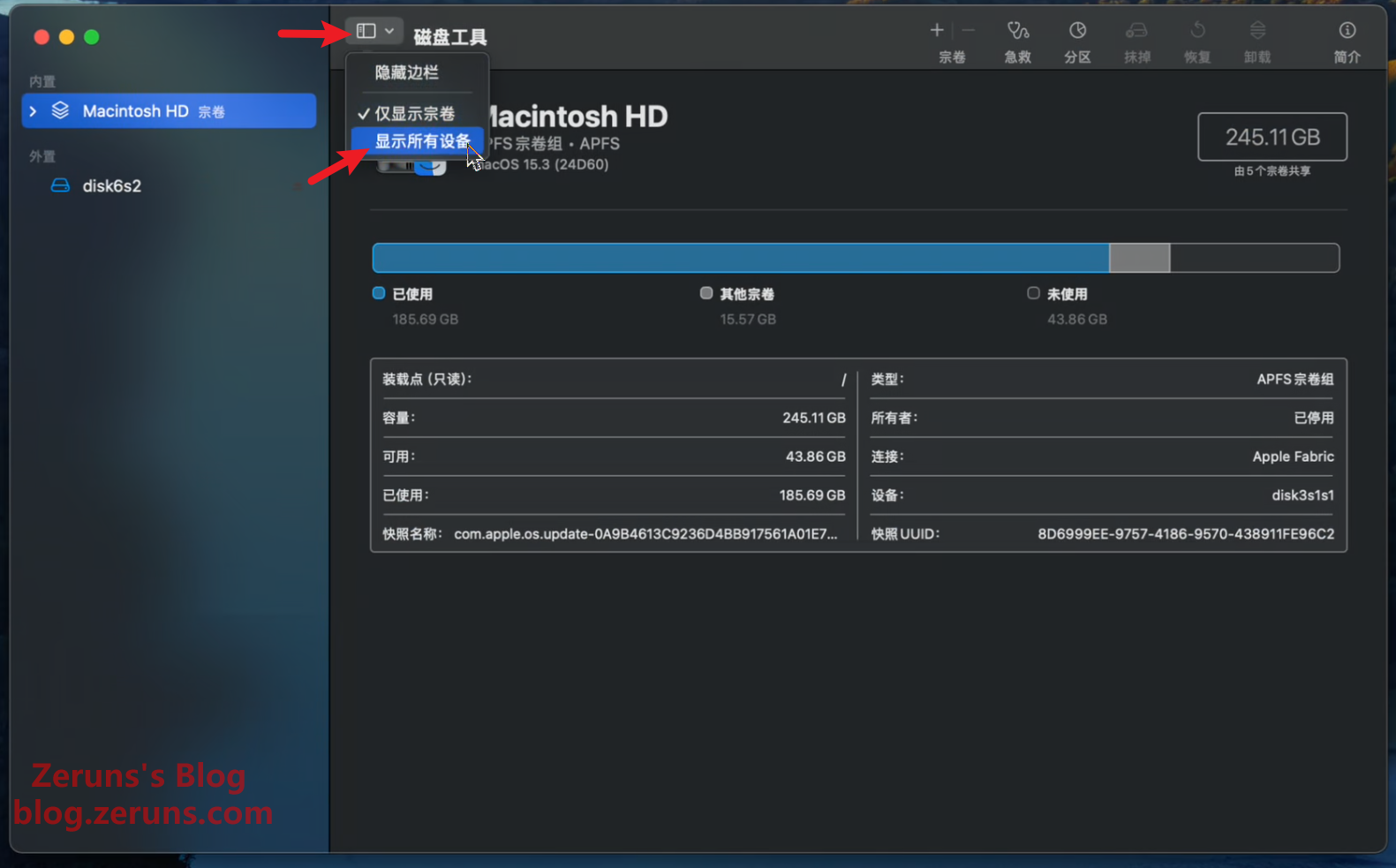
Task: Click the 已使用 185.69 GB table row
Action: pyautogui.click(x=614, y=495)
